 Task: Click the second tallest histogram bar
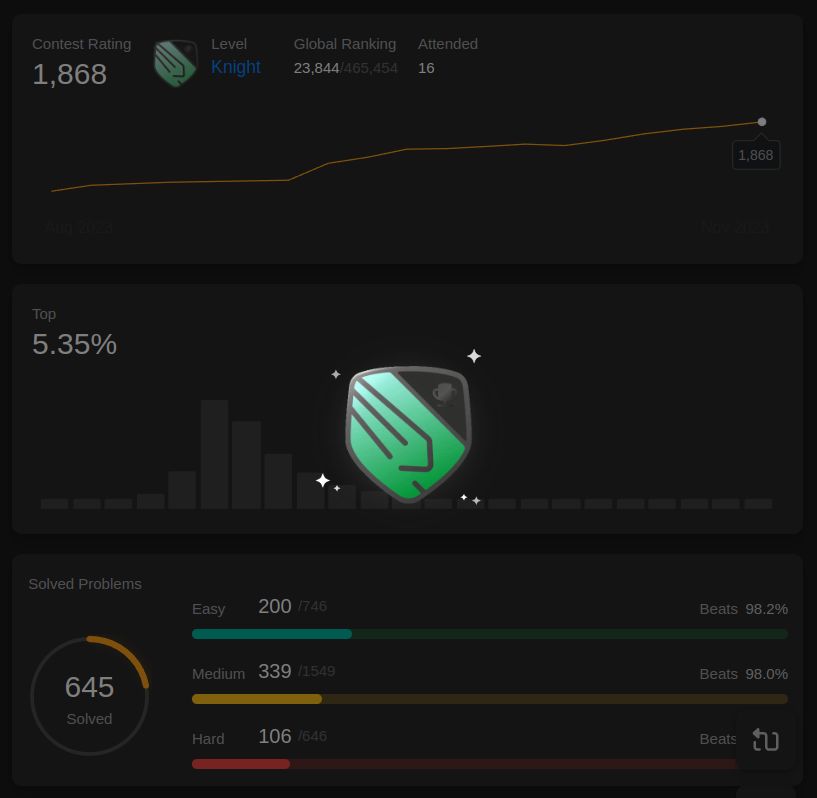(246, 465)
